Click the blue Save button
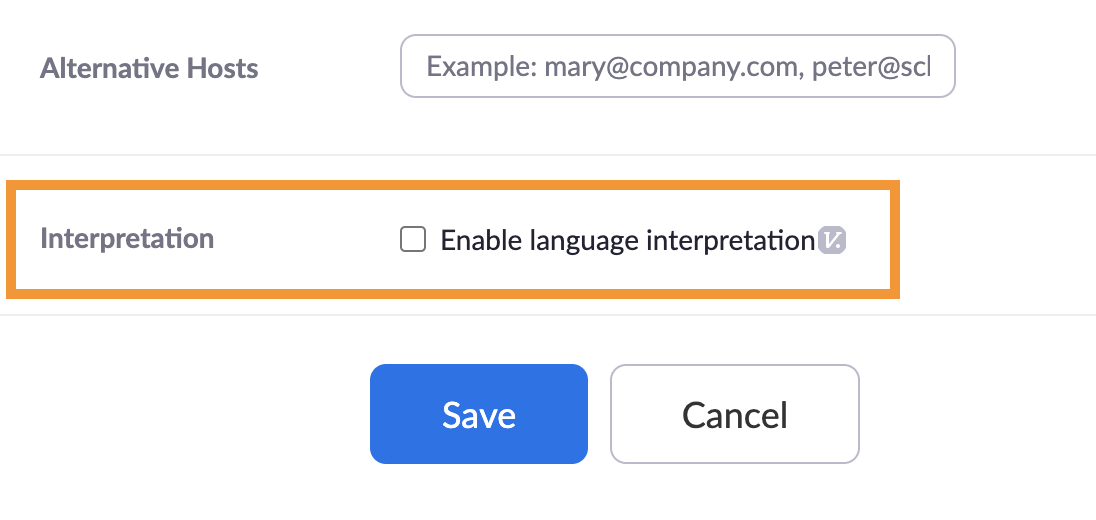 [x=479, y=414]
